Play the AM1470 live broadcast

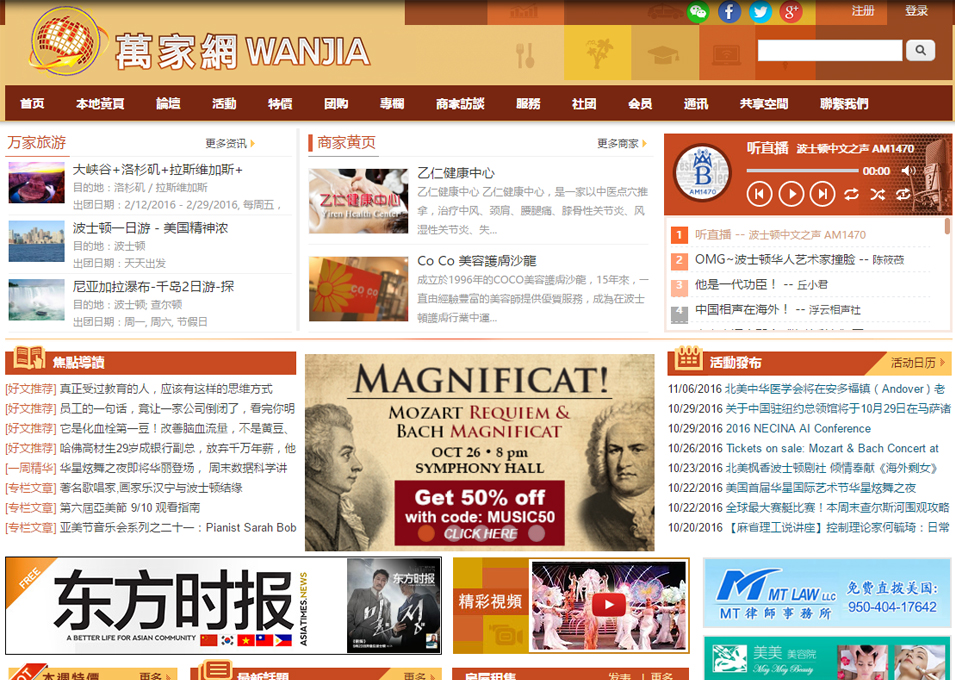pyautogui.click(x=791, y=194)
